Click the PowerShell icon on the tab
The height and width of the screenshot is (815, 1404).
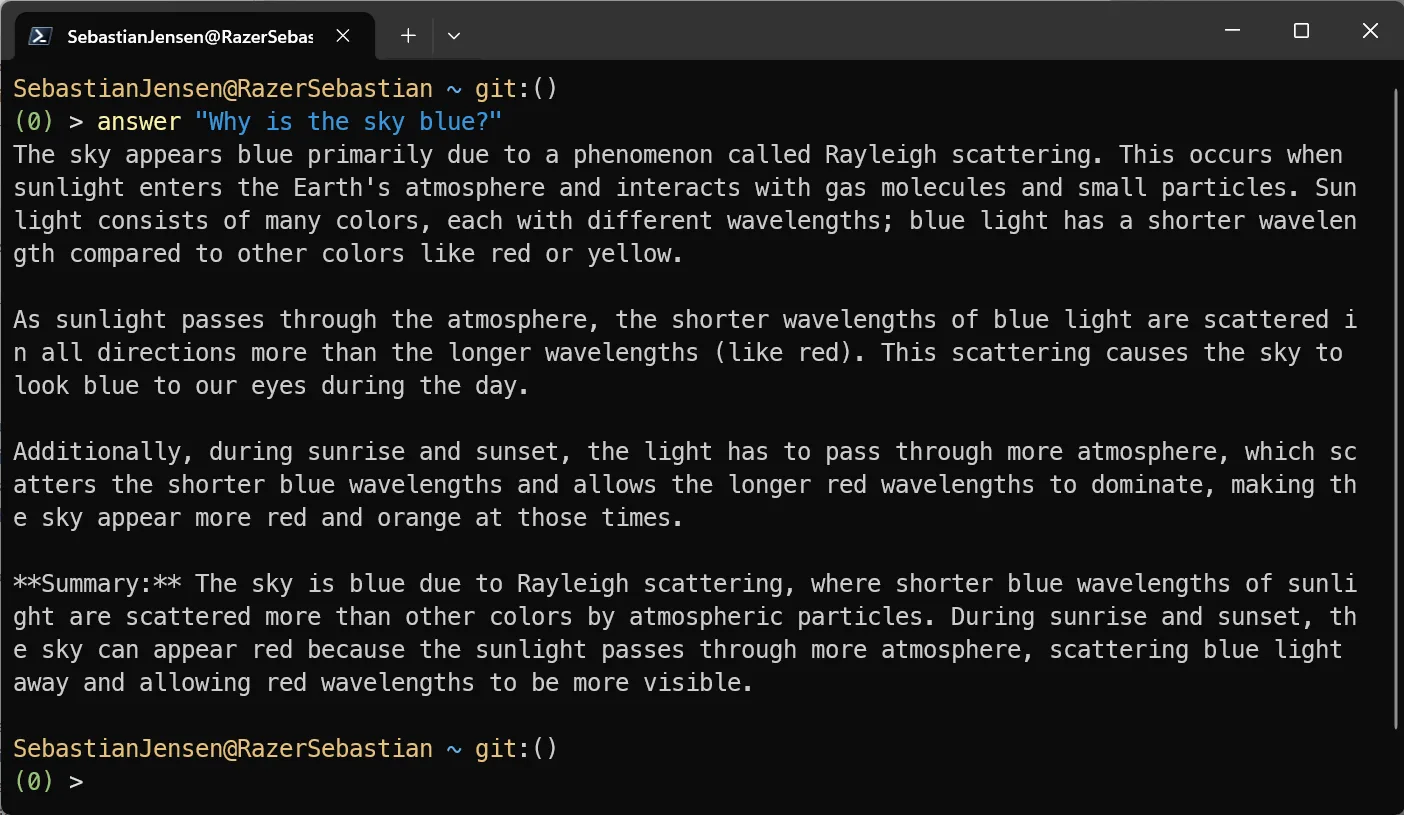point(40,36)
